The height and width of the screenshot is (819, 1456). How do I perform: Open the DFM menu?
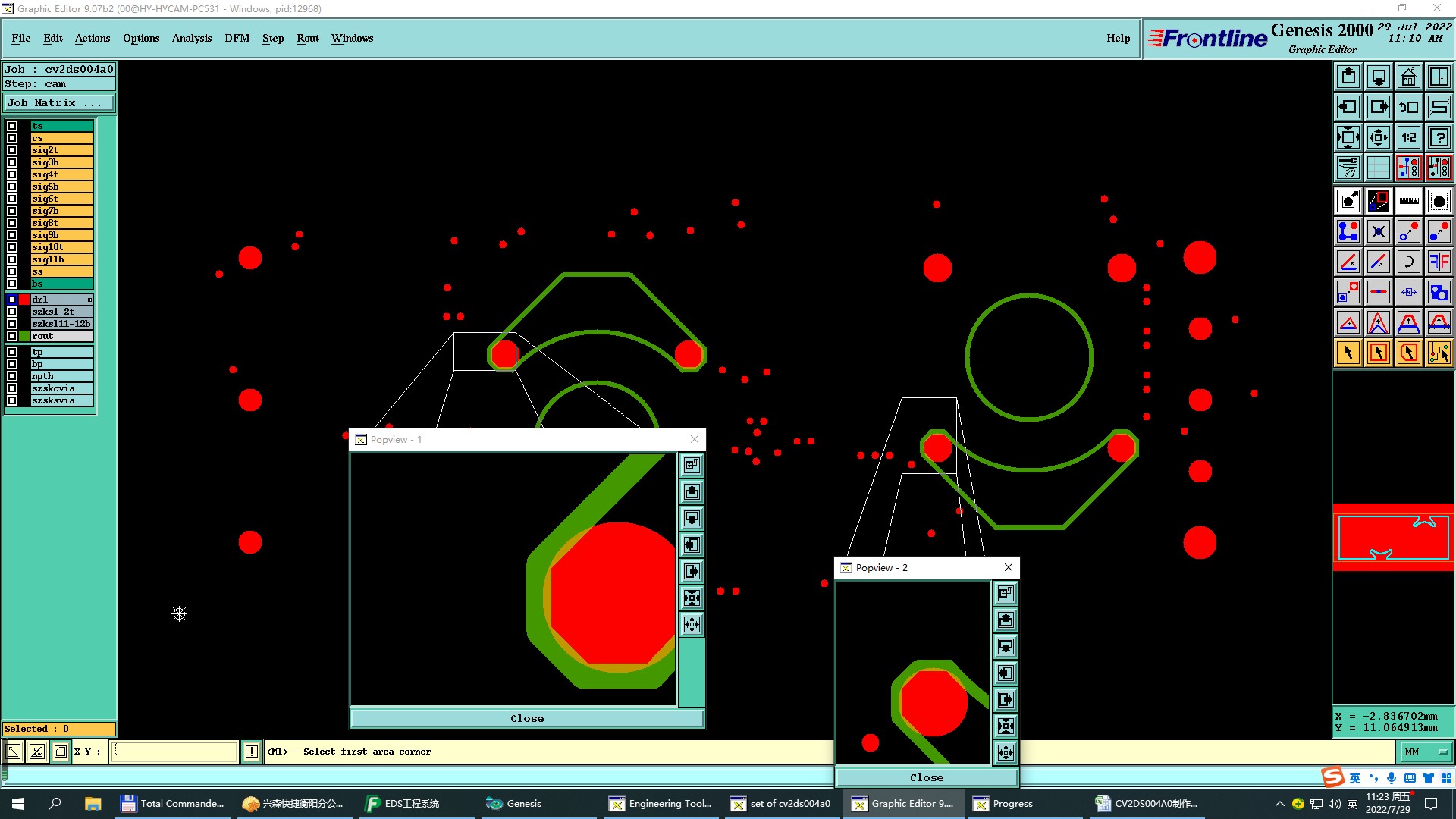[237, 38]
